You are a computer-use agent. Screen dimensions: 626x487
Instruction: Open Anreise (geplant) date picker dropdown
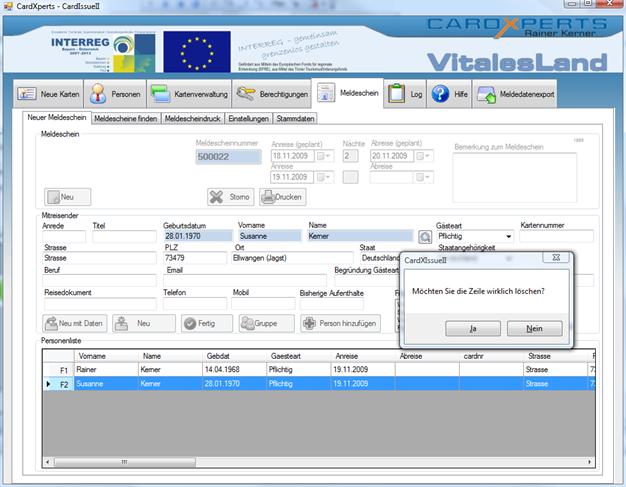tap(324, 156)
